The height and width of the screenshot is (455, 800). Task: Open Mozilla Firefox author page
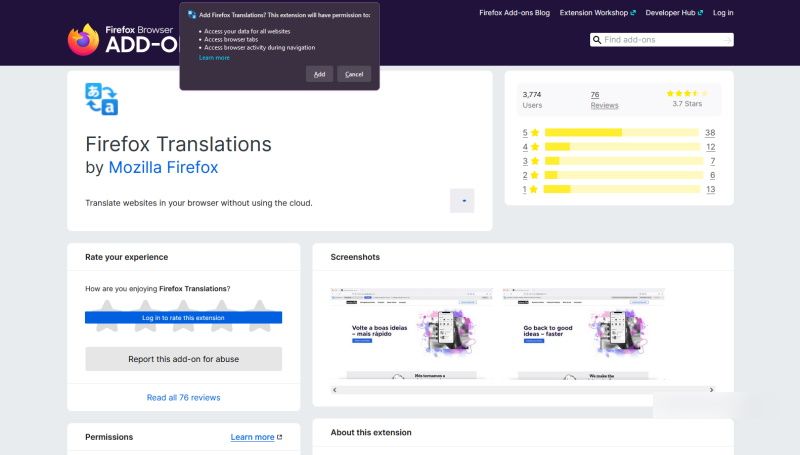pos(163,167)
